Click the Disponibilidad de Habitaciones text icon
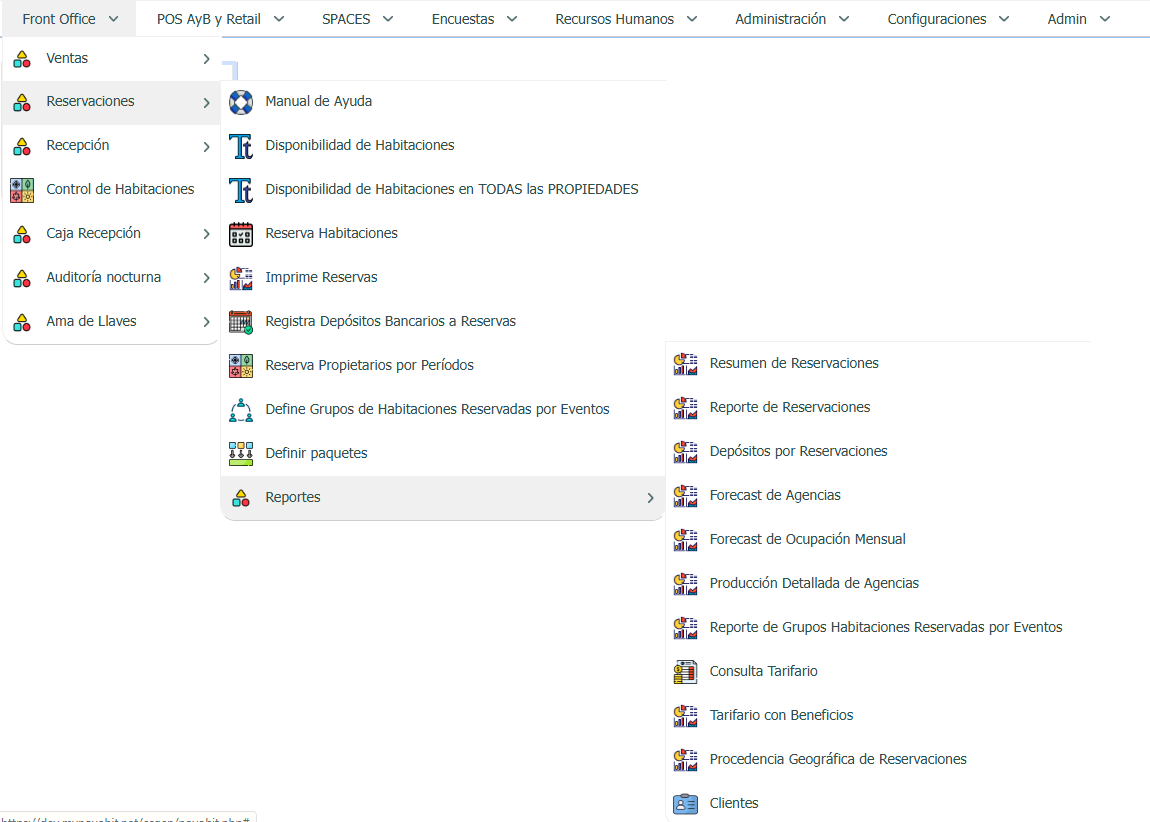 click(241, 146)
